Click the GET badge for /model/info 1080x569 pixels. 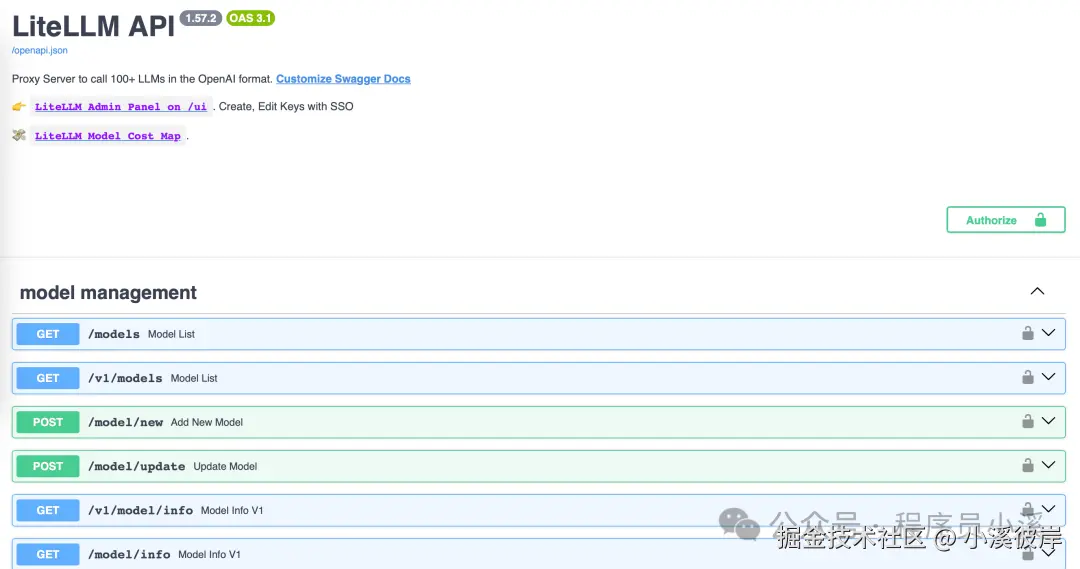click(x=48, y=555)
